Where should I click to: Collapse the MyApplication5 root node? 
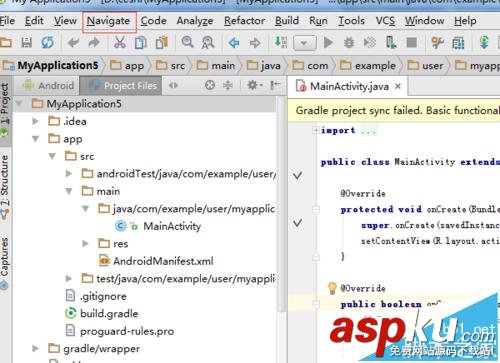coord(19,103)
